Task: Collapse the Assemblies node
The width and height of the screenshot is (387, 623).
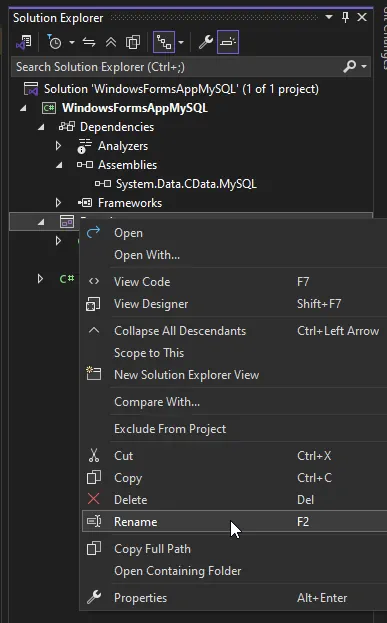Action: 59,165
